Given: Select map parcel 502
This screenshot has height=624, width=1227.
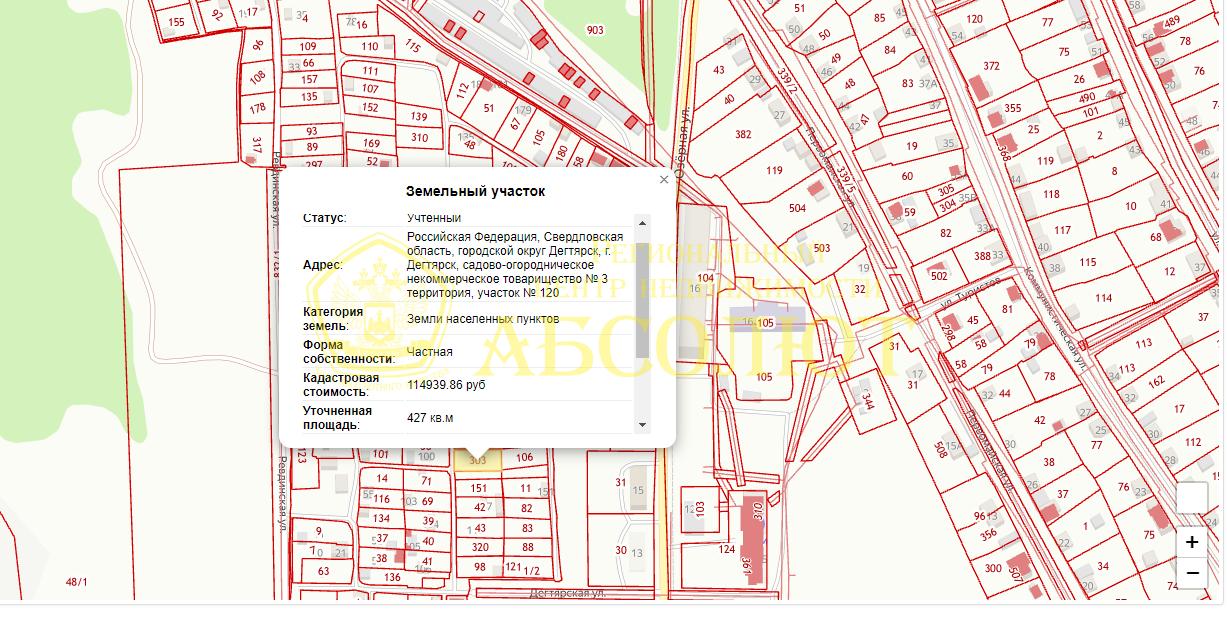Looking at the screenshot, I should tap(939, 276).
